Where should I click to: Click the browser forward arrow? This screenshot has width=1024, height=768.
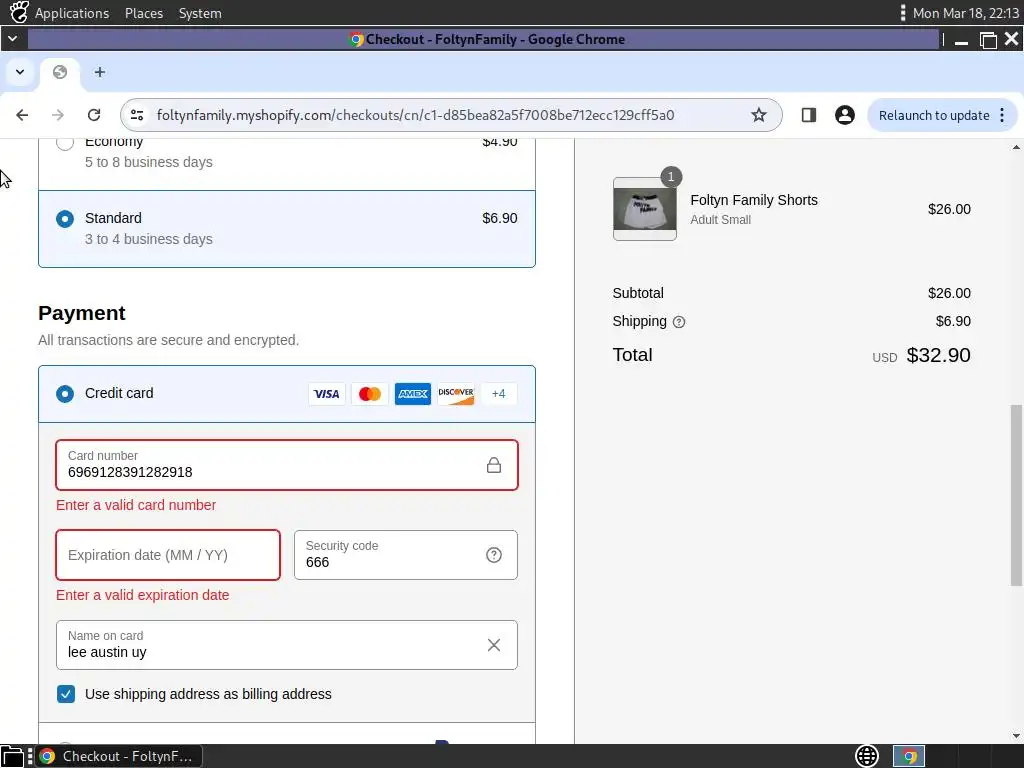click(58, 115)
